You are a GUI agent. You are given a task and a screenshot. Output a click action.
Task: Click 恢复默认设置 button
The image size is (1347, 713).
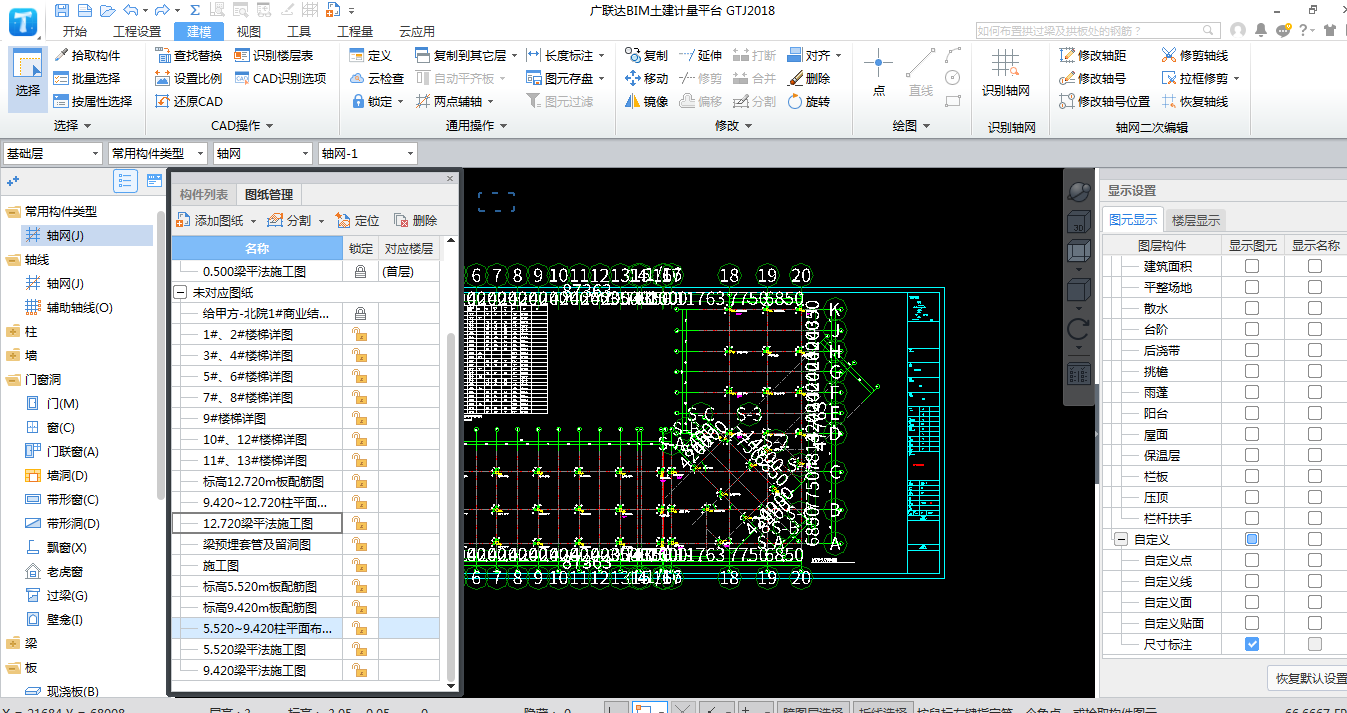pyautogui.click(x=1311, y=678)
